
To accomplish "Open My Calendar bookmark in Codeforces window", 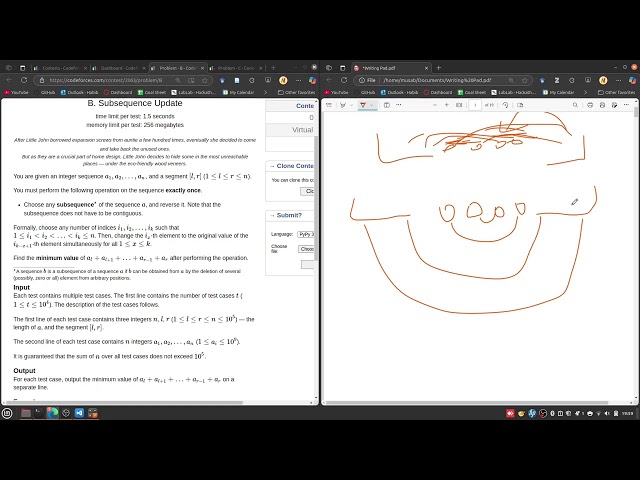I will [x=238, y=93].
